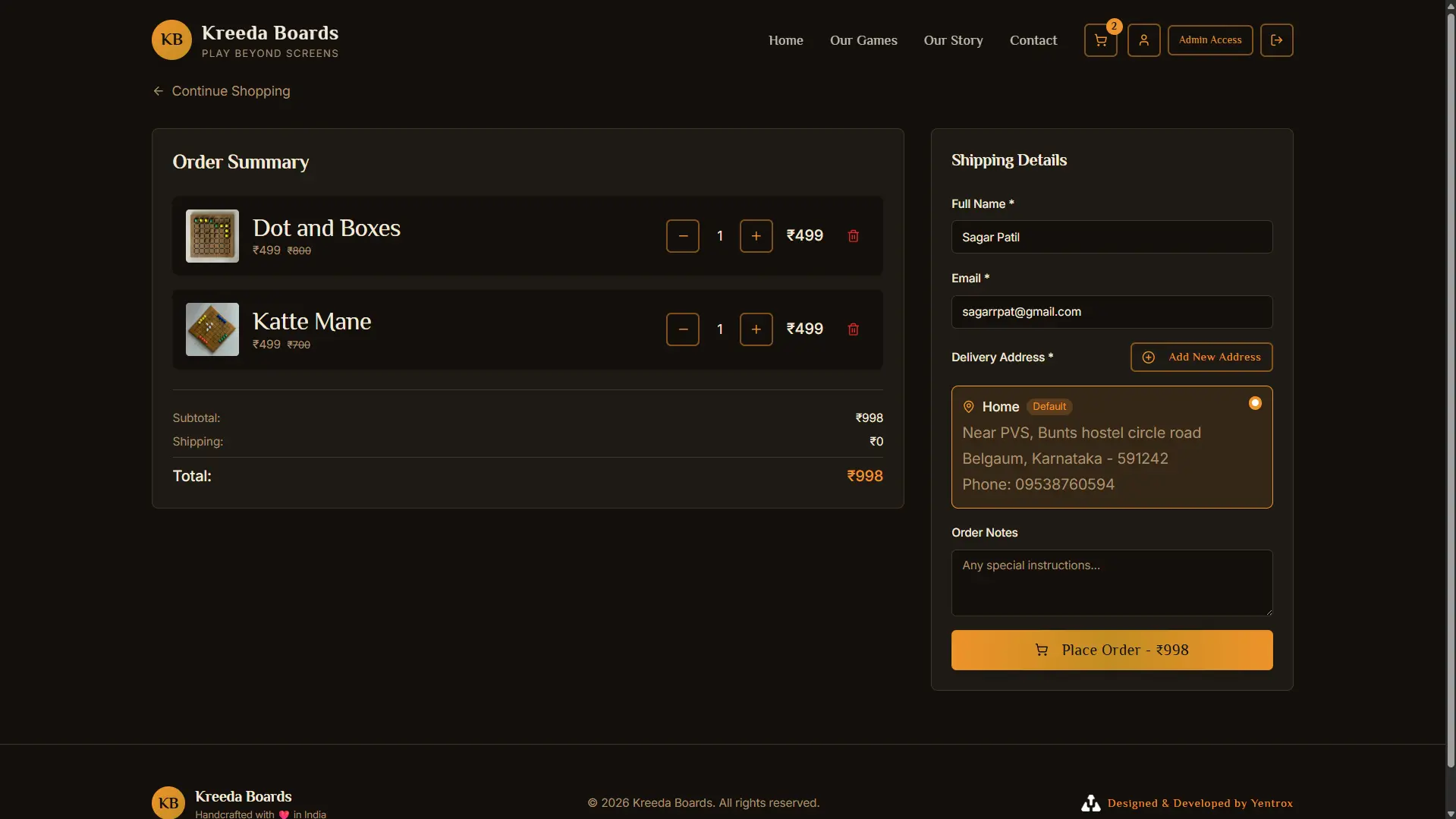Click the Katte Mane product thumbnail
Viewport: 1456px width, 819px height.
pos(211,329)
